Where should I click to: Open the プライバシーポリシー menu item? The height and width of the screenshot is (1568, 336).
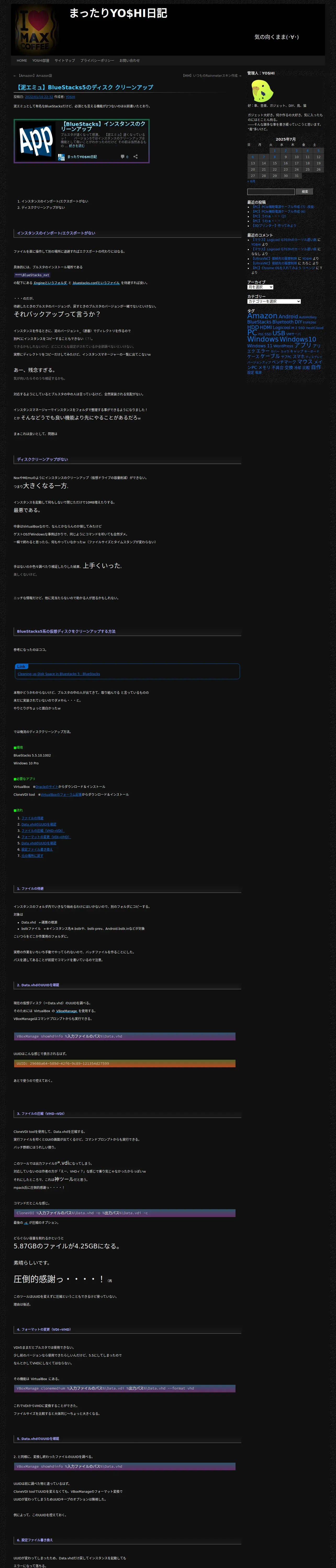97,61
